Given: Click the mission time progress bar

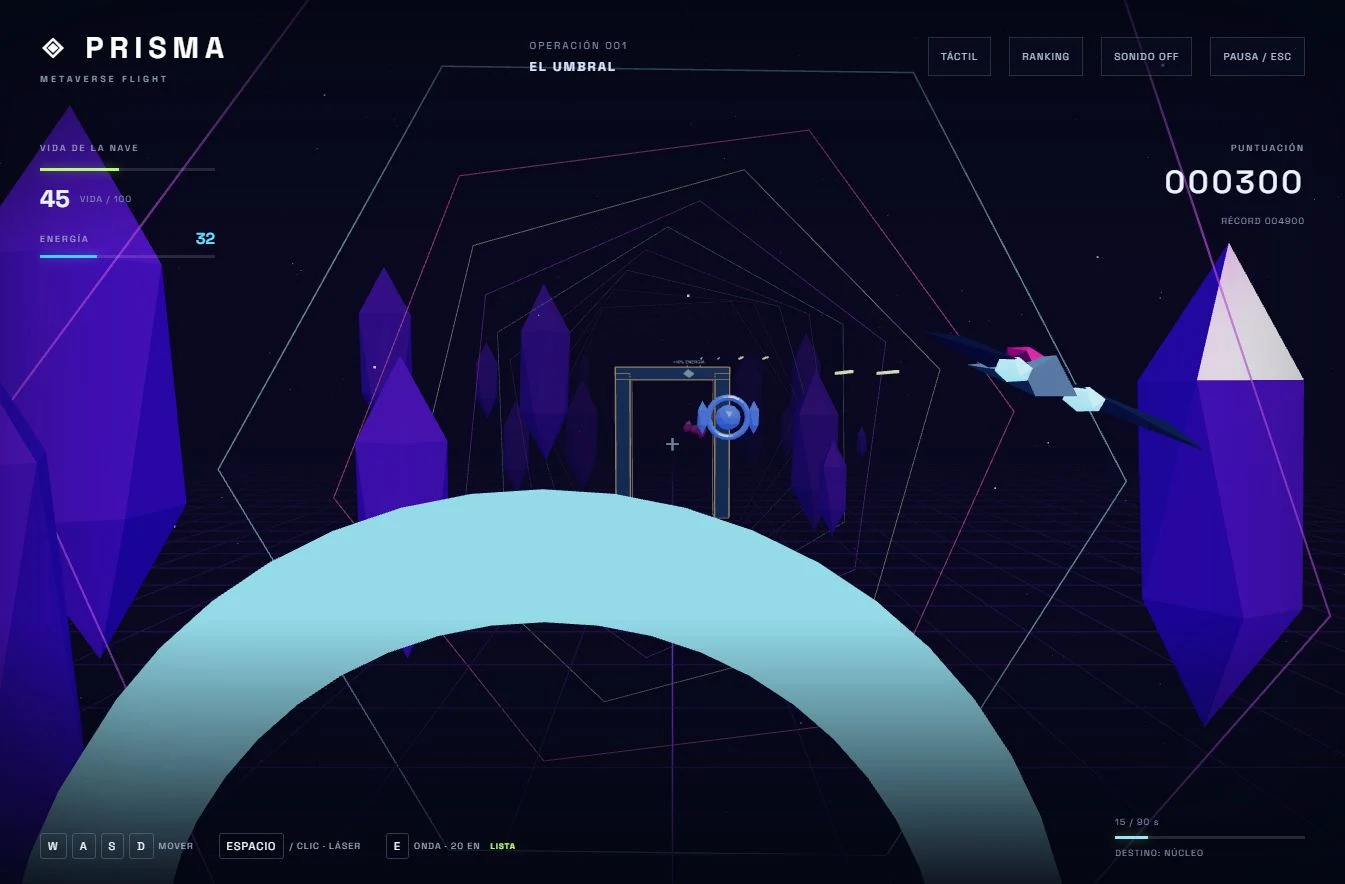Looking at the screenshot, I should coord(1210,837).
